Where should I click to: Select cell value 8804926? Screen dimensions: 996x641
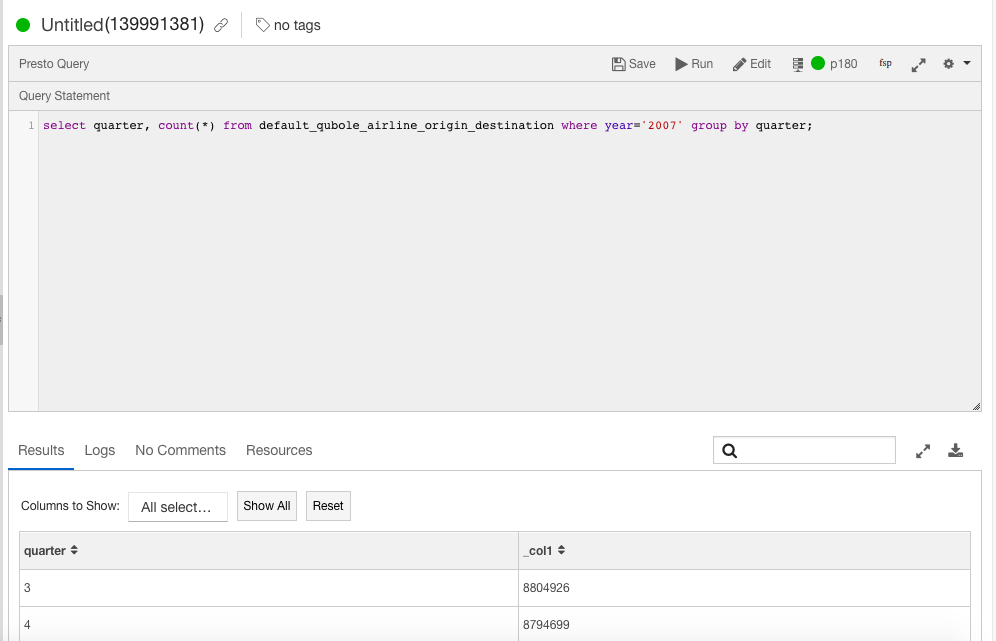coord(546,588)
